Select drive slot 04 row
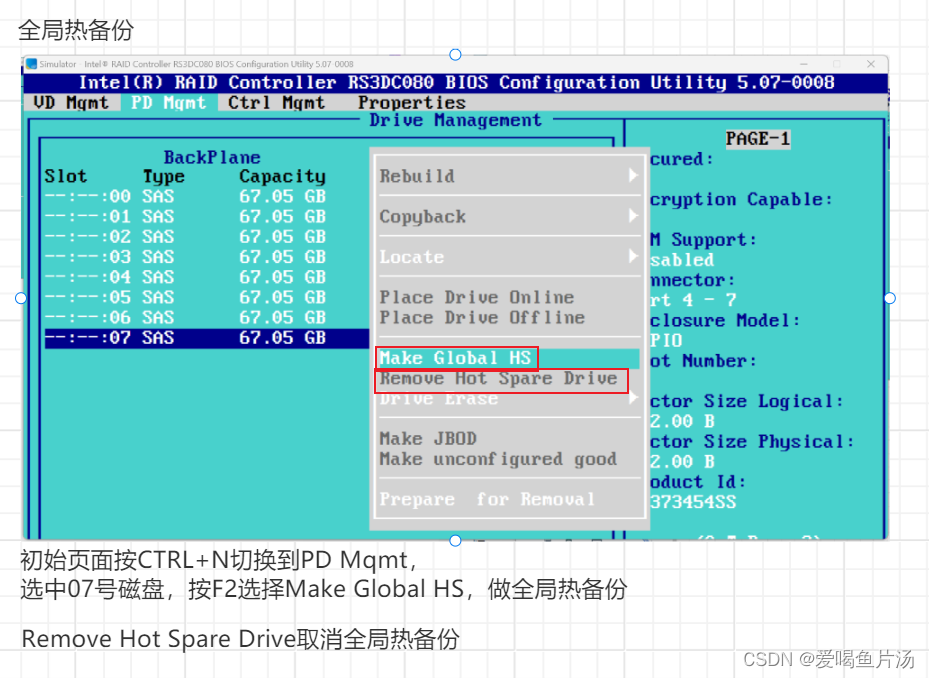 (185, 277)
